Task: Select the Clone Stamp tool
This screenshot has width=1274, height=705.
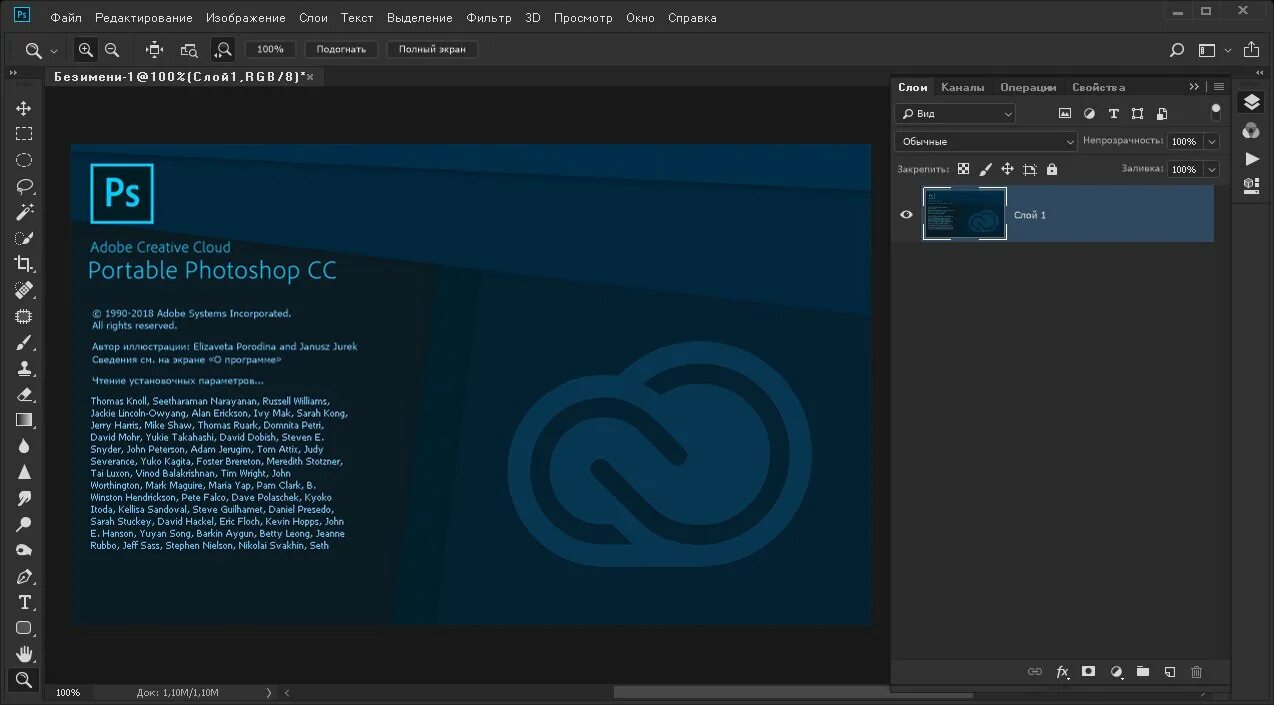Action: pos(24,368)
